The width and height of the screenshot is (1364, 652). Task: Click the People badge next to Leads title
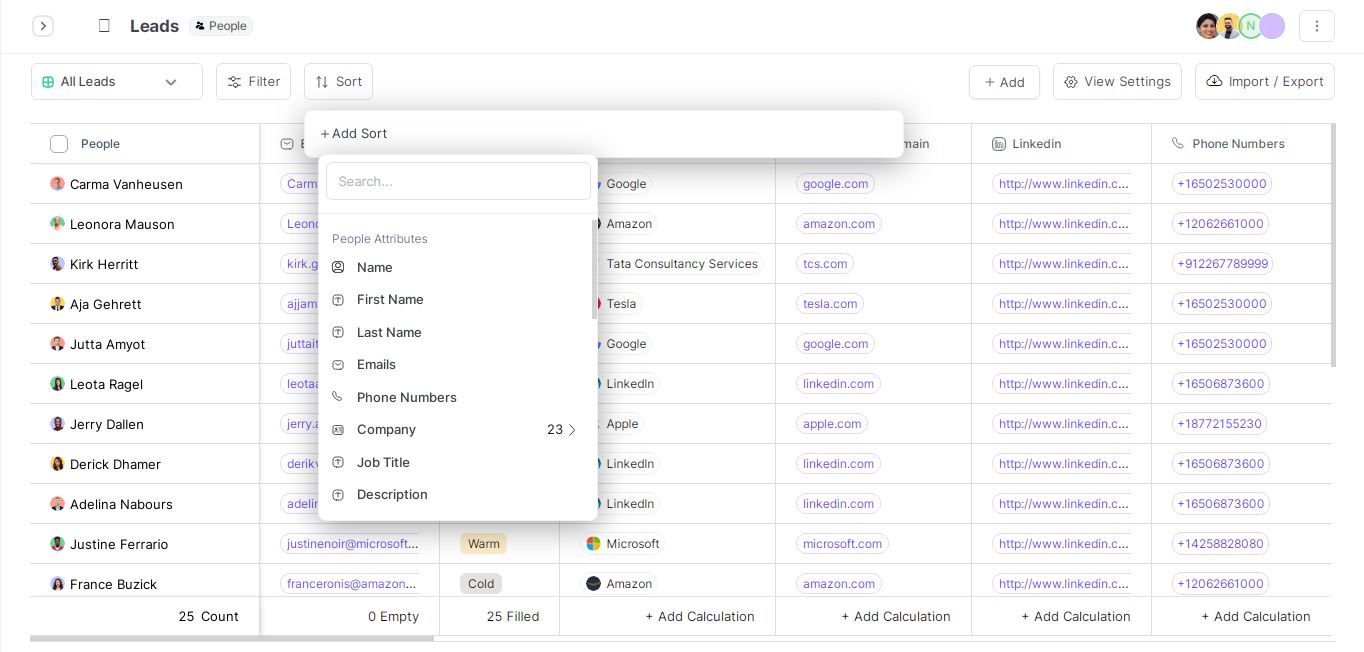pyautogui.click(x=220, y=26)
